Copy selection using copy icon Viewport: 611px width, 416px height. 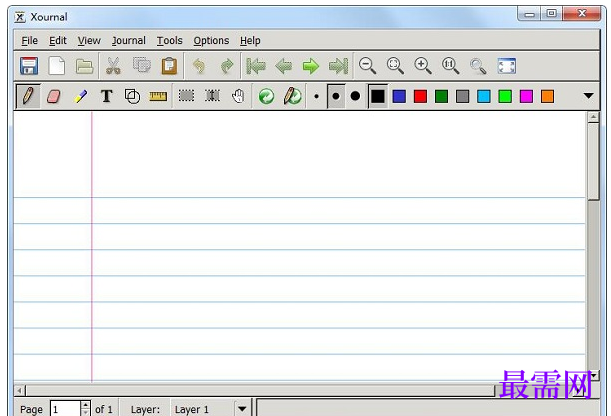tap(141, 65)
